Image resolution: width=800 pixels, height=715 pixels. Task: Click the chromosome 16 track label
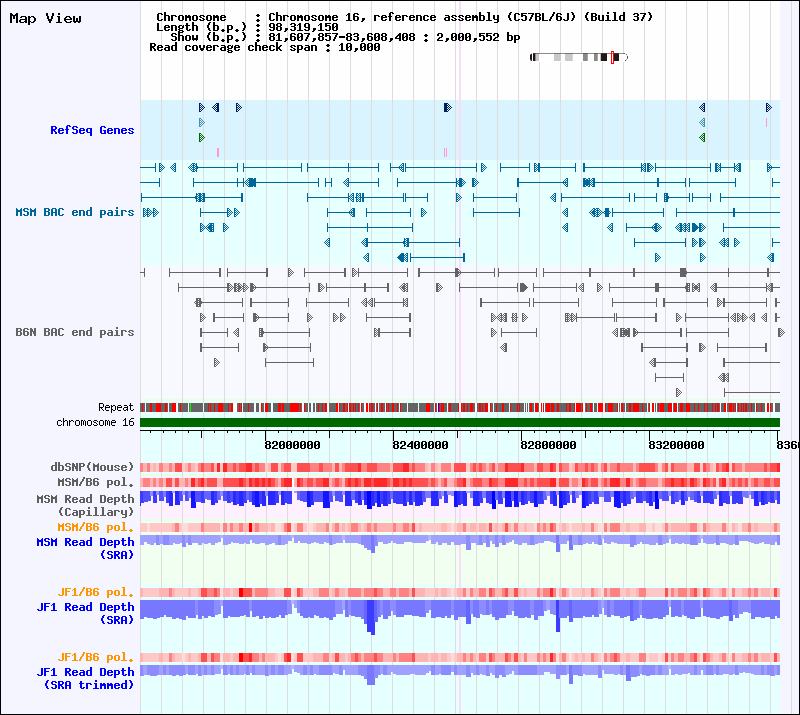click(x=95, y=423)
